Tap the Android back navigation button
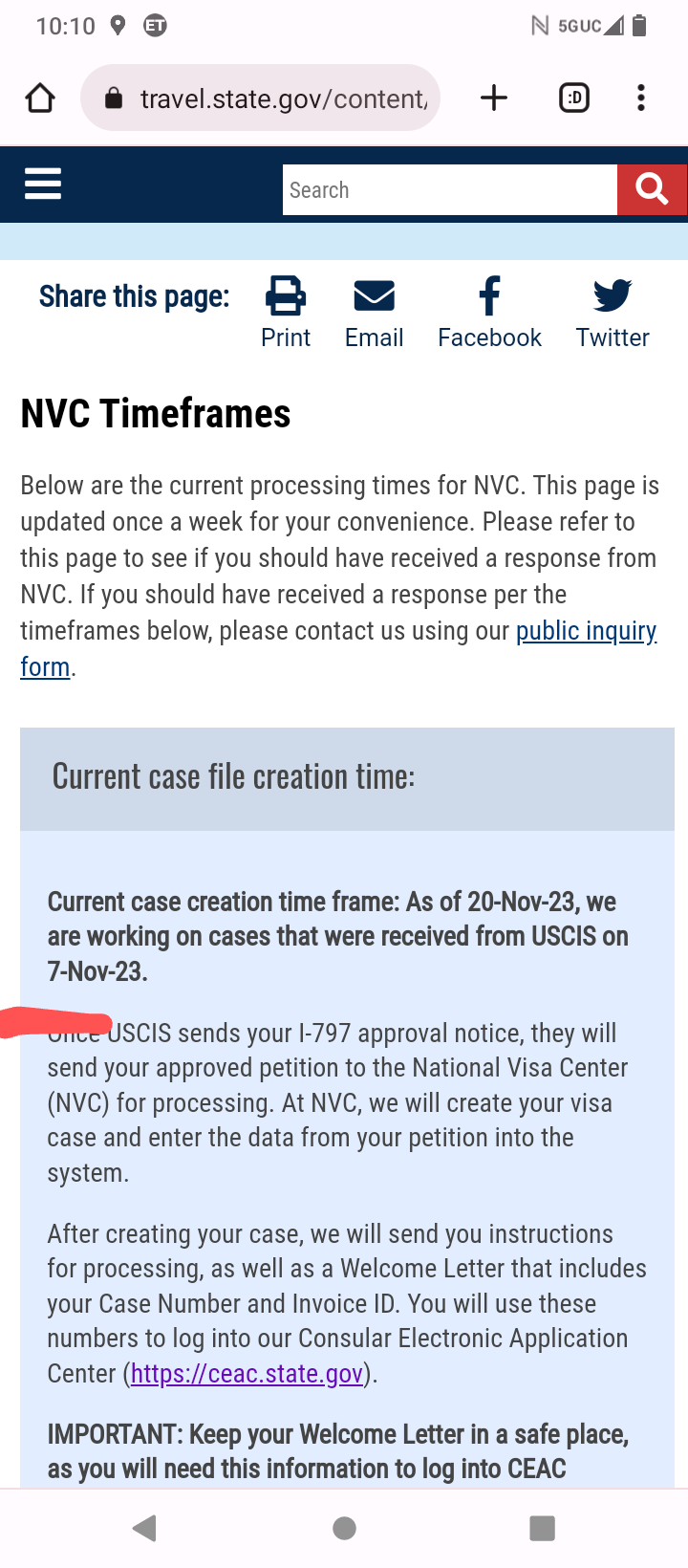The height and width of the screenshot is (1568, 688). [145, 1528]
